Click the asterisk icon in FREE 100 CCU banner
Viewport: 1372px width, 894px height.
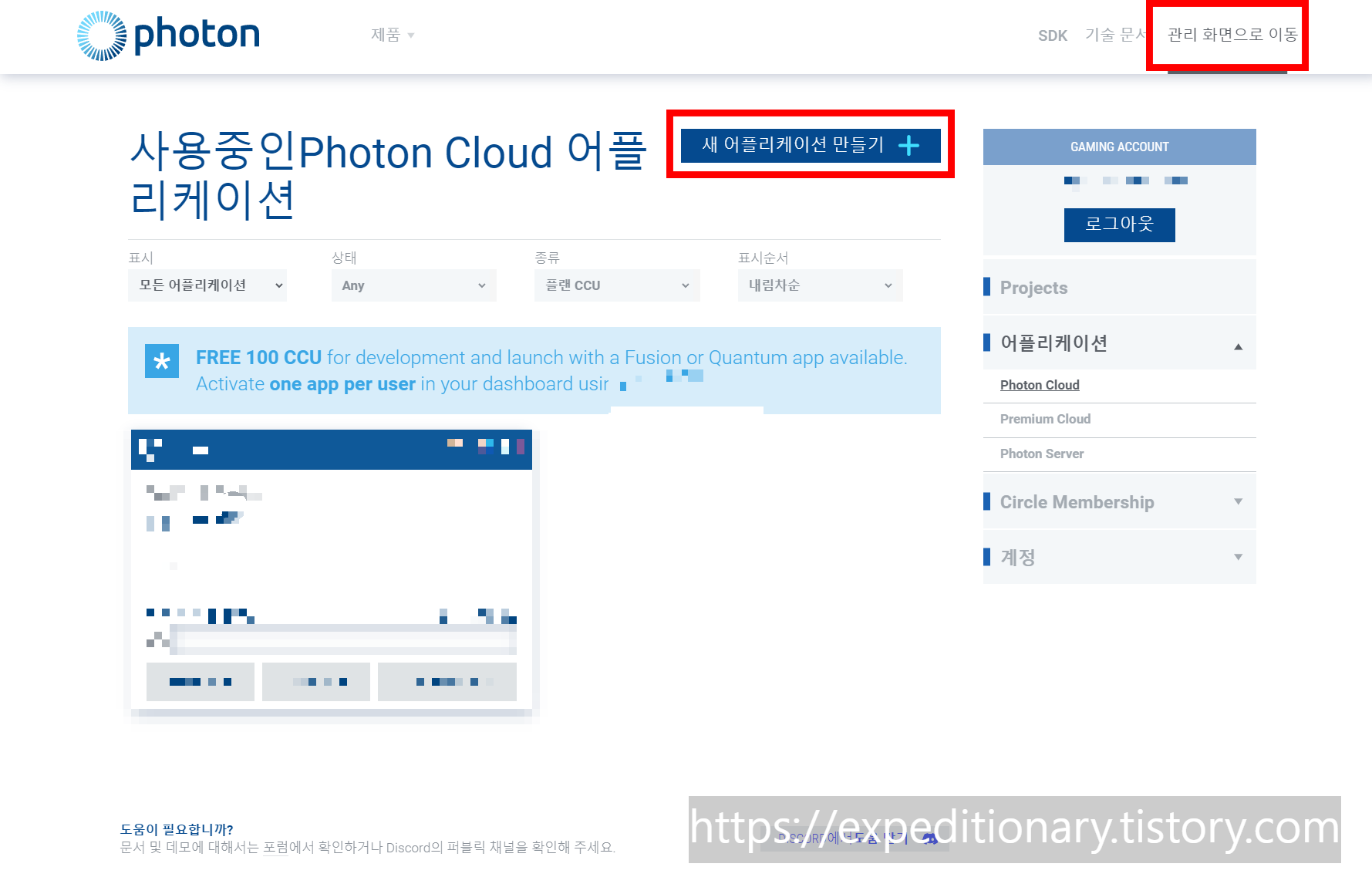click(x=162, y=361)
